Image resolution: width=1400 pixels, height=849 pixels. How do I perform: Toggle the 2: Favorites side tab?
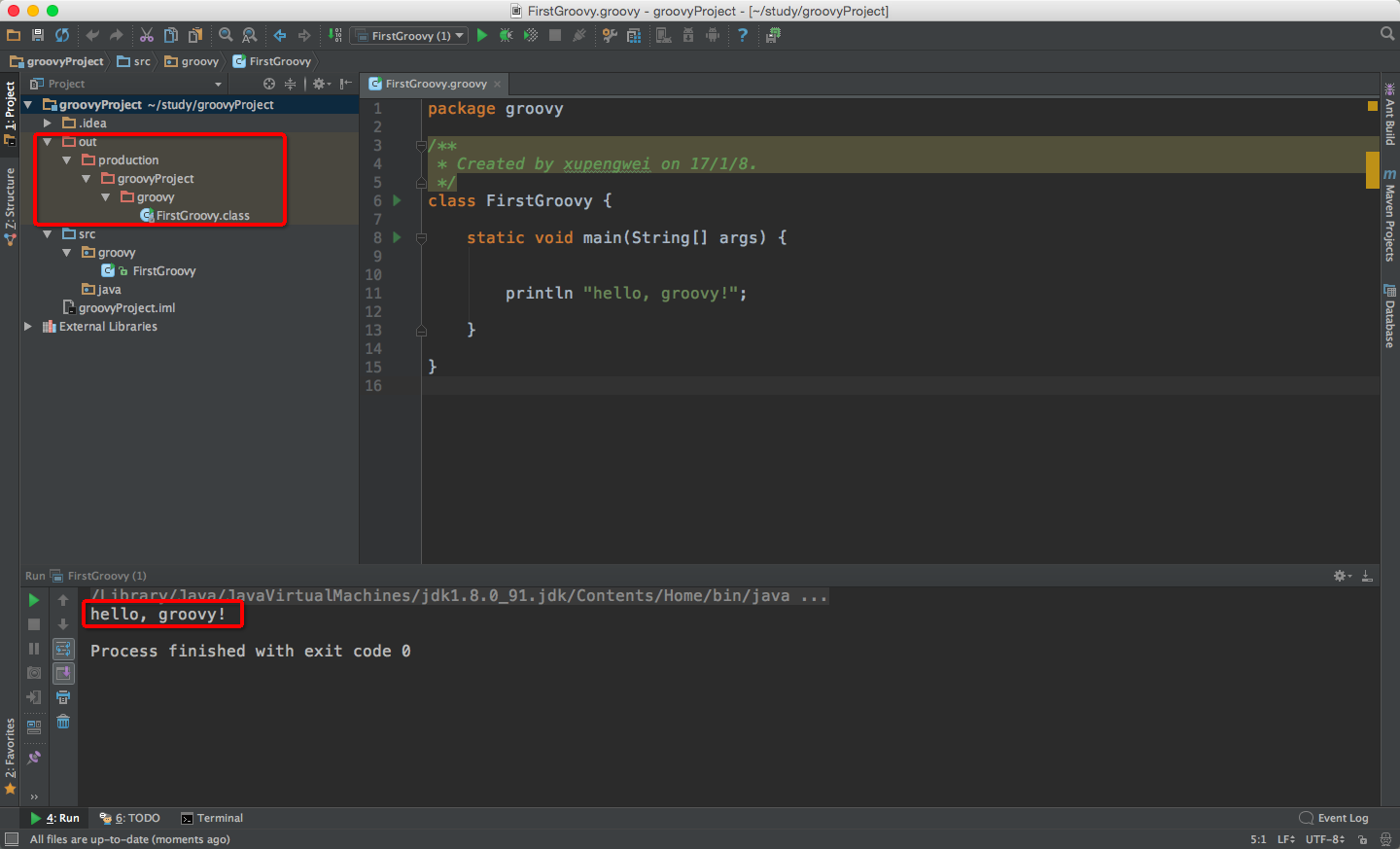10,757
